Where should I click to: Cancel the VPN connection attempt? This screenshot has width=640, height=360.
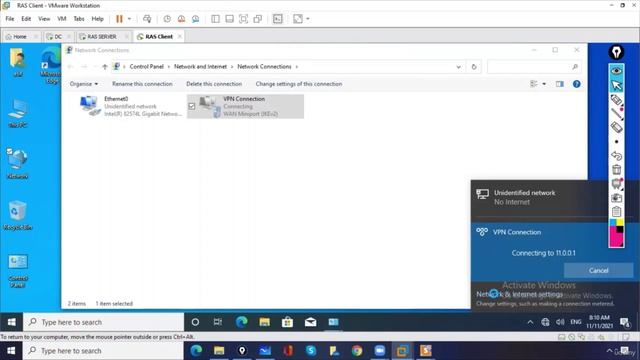tap(598, 271)
